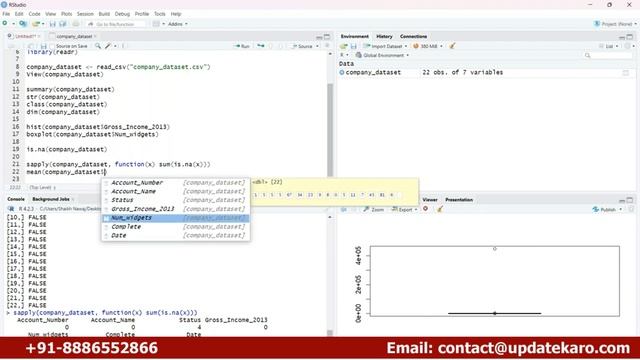This screenshot has width=640, height=360.
Task: Click the Print icon in main toolbar
Action: tap(76, 24)
